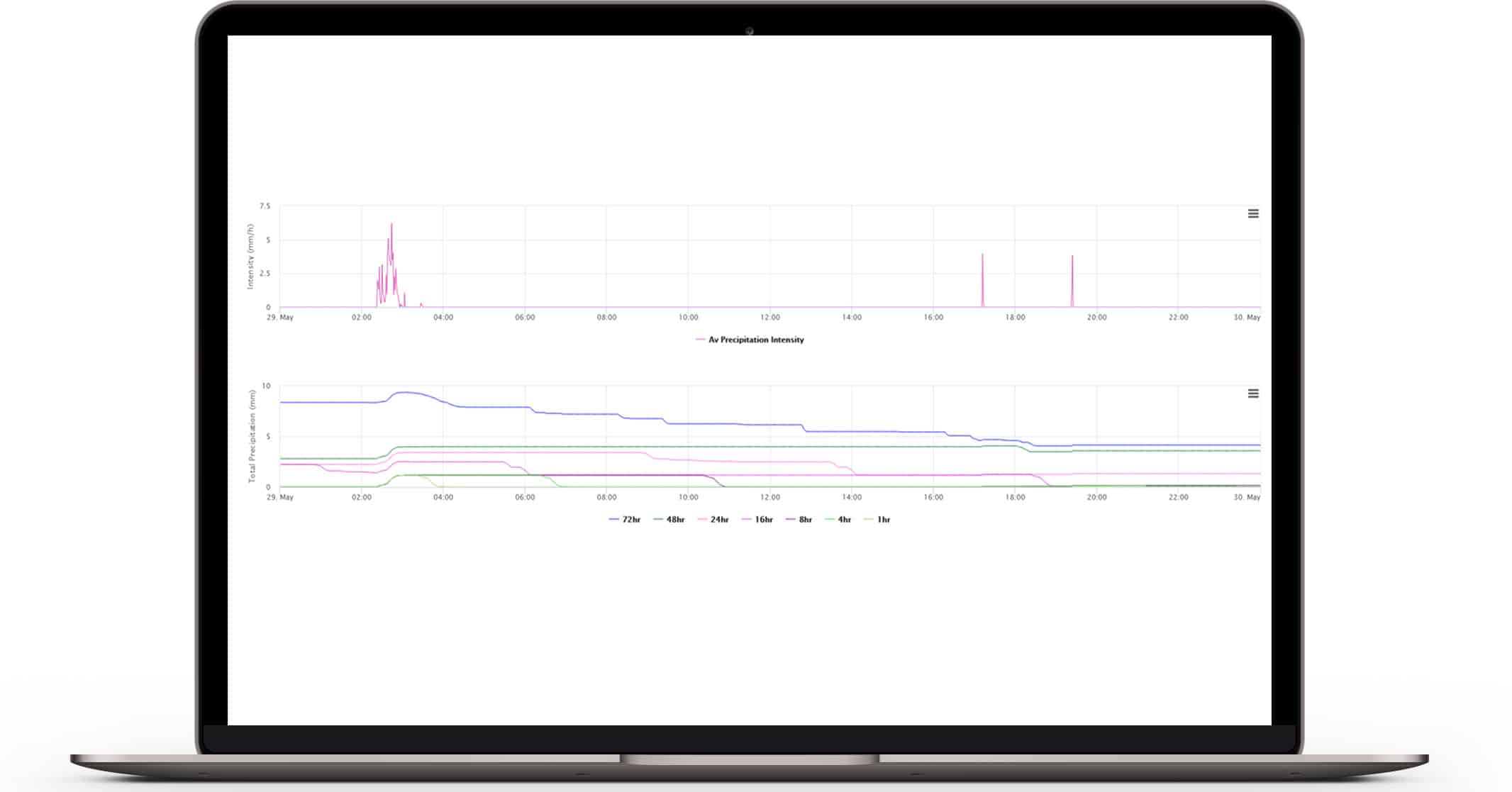The image size is (1512, 792).
Task: Toggle the 48hr series in legend
Action: point(669,520)
